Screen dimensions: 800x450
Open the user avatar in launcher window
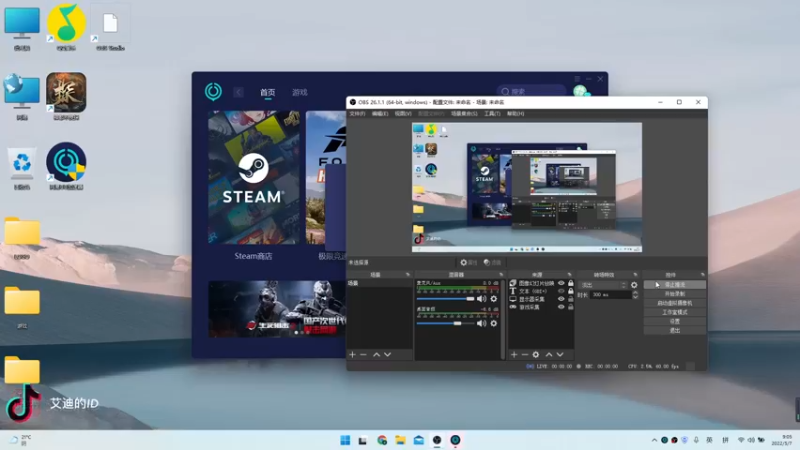pyautogui.click(x=581, y=91)
